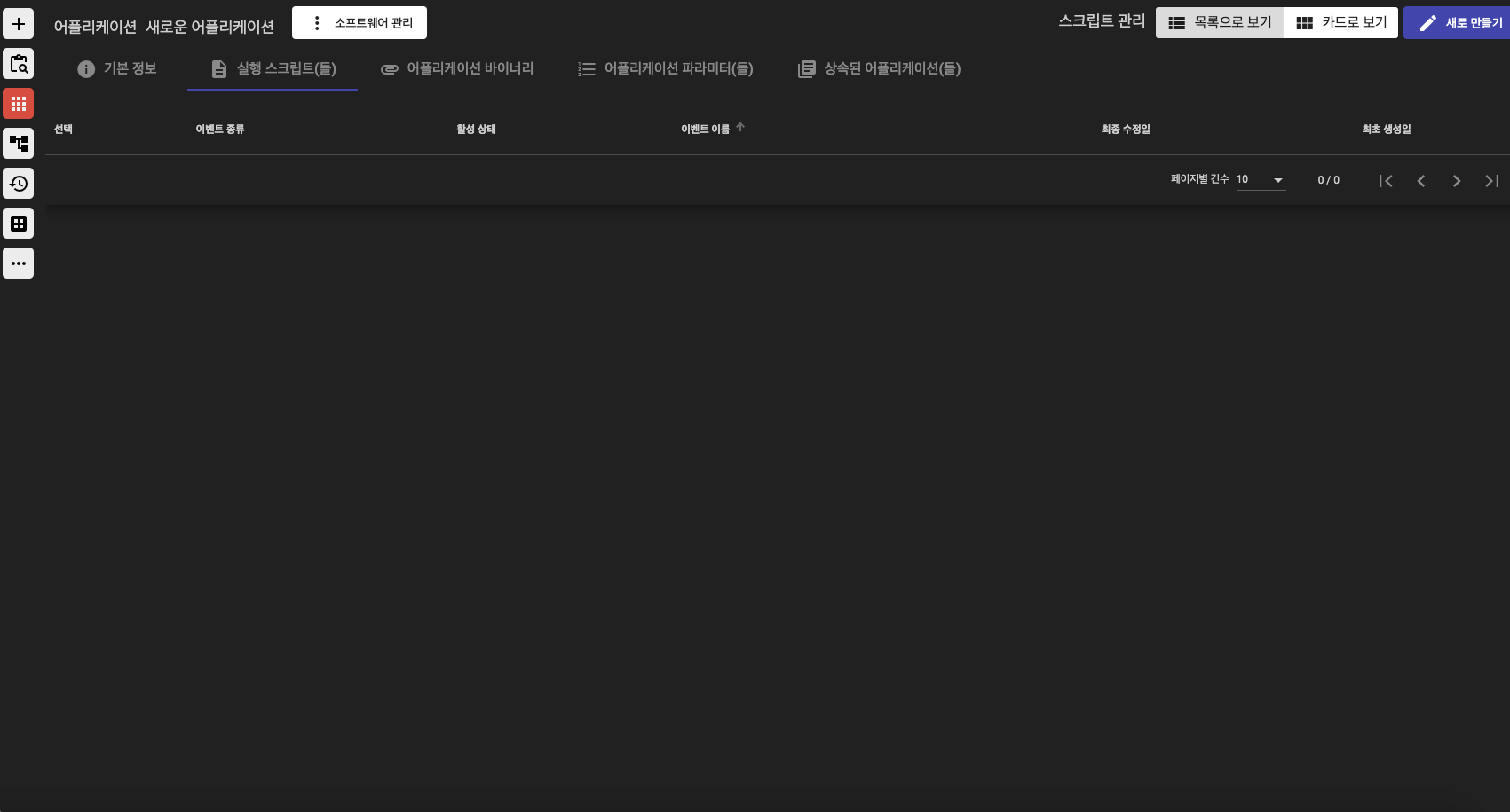This screenshot has height=812, width=1510.
Task: Open the ellipsis menu icon in sidebar
Action: coord(18,263)
